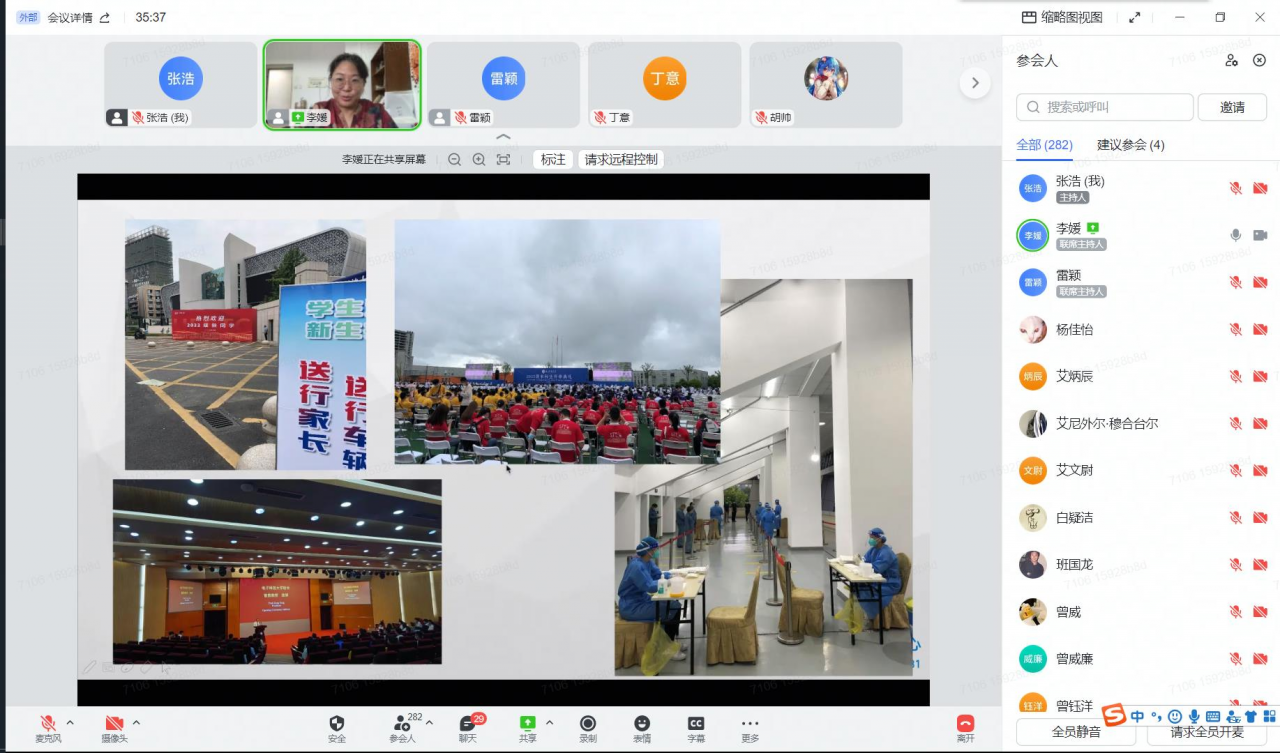
Task: Select the 全部 (282) participants tab
Action: click(x=1044, y=145)
